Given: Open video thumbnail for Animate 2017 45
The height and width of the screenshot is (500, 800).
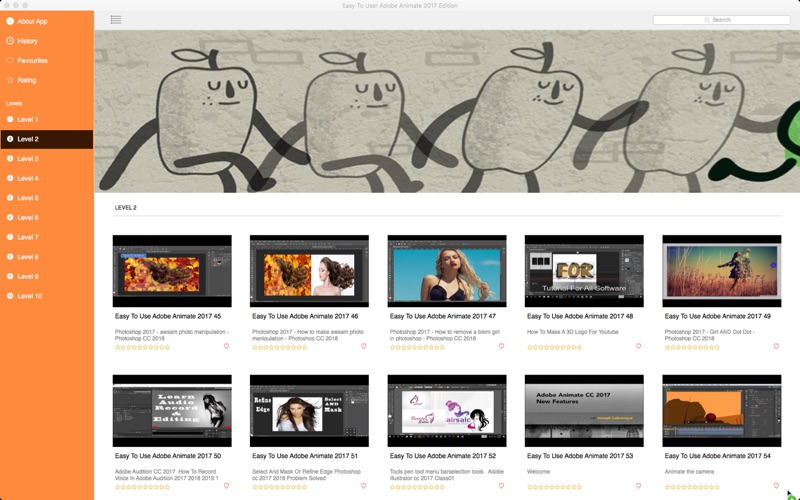Looking at the screenshot, I should [x=172, y=271].
